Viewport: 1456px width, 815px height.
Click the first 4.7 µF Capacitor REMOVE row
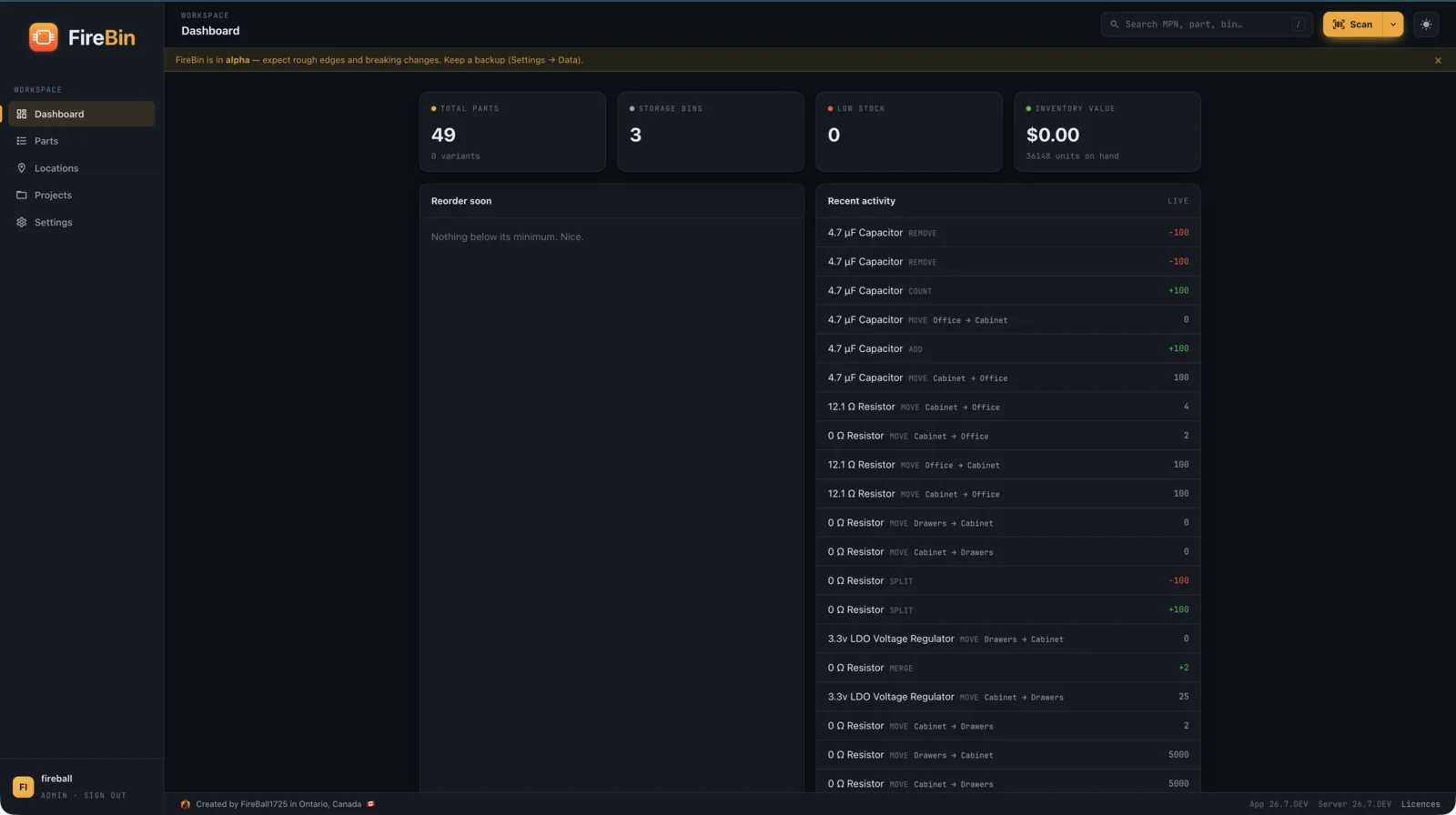point(1008,233)
